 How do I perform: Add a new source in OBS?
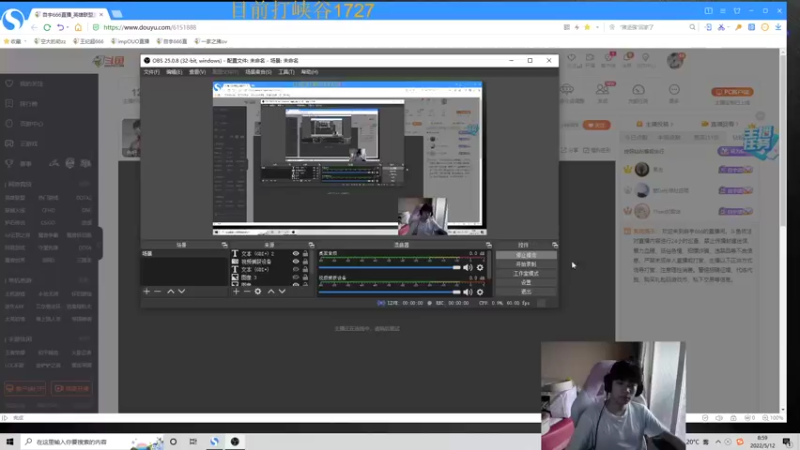(236, 291)
